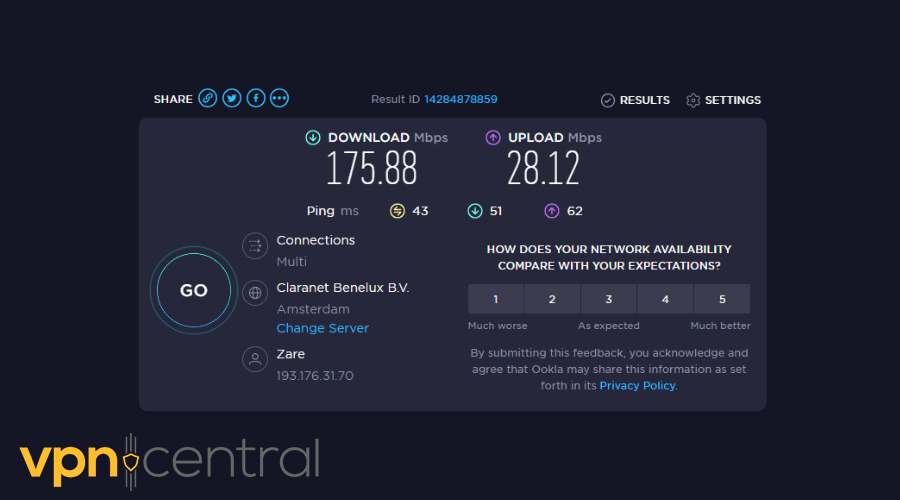Screen dimensions: 900x500
Task: Click the user profile icon beside Zare
Action: 255,359
